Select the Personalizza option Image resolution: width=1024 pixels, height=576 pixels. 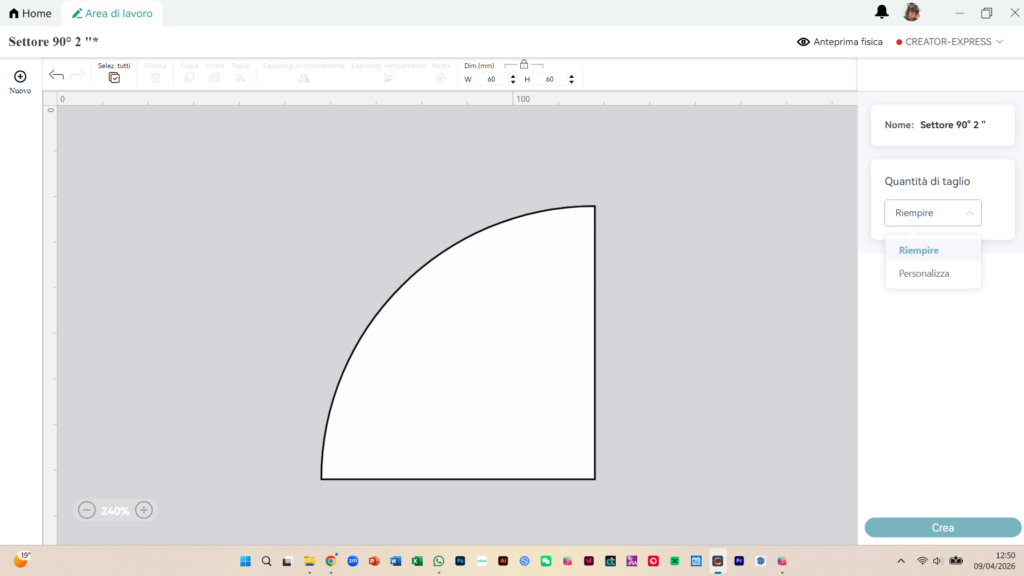pos(924,273)
